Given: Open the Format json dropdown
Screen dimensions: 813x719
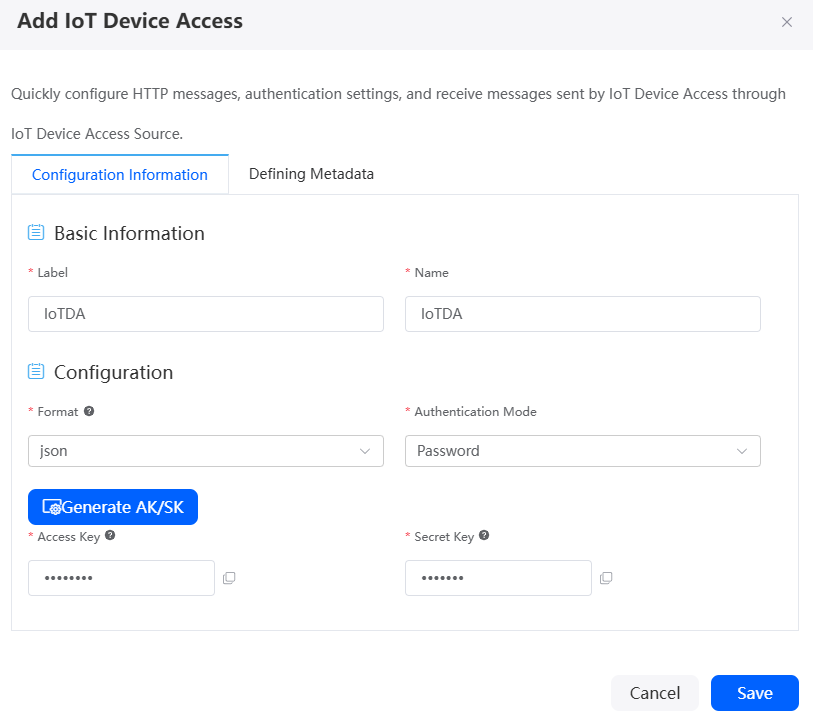Looking at the screenshot, I should pyautogui.click(x=206, y=451).
